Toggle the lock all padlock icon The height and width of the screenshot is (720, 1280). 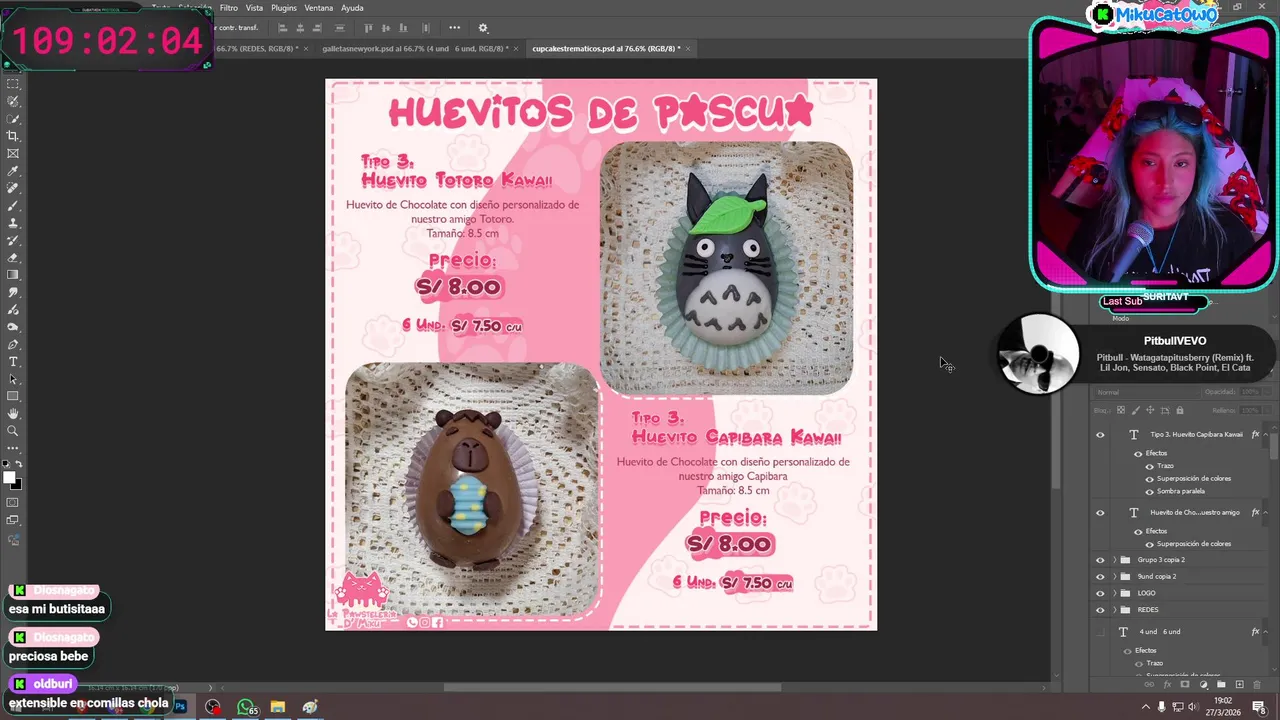1180,410
